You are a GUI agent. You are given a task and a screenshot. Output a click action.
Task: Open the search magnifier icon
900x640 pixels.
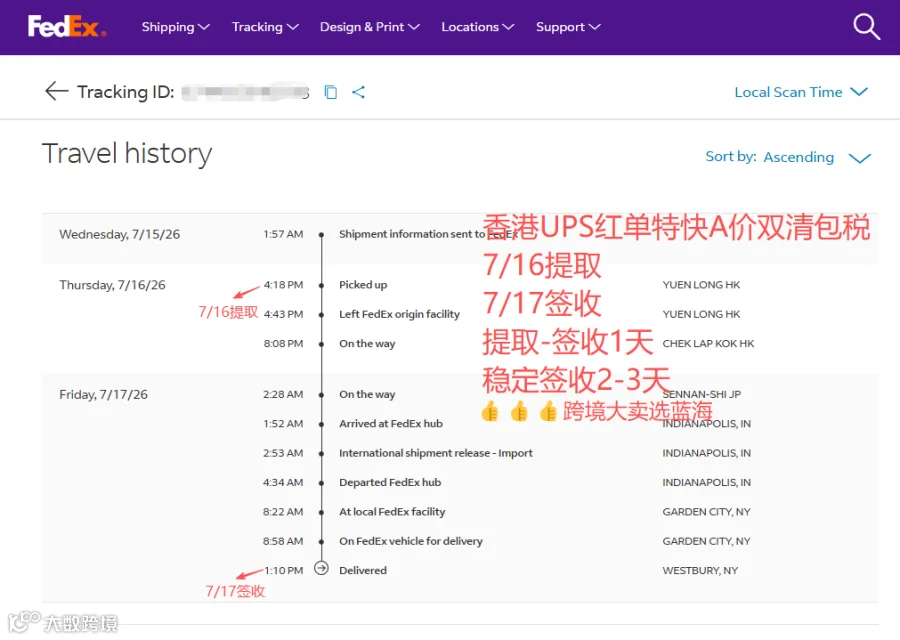point(866,26)
